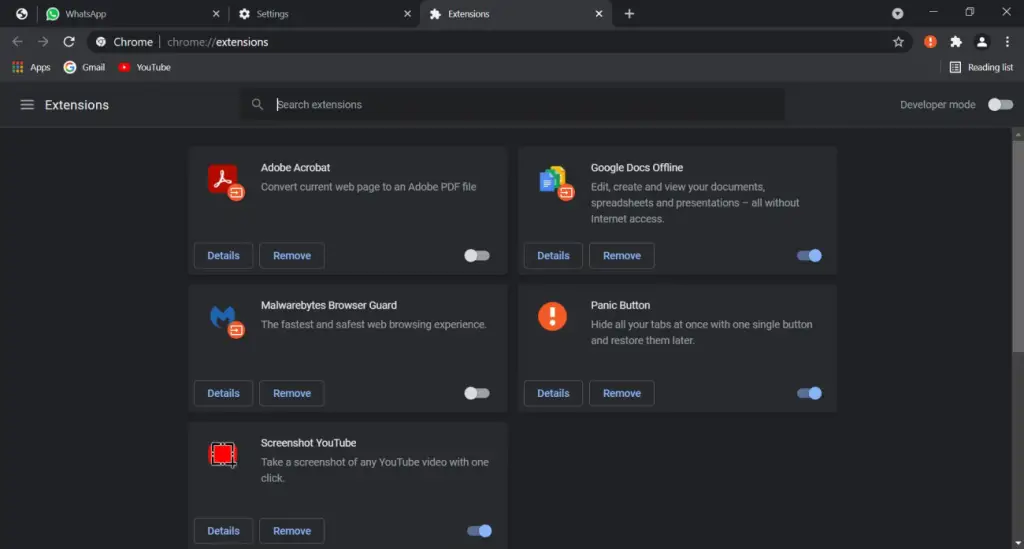Screen dimensions: 1024x549
Task: Bookmark this page with the star icon
Action: pos(898,42)
